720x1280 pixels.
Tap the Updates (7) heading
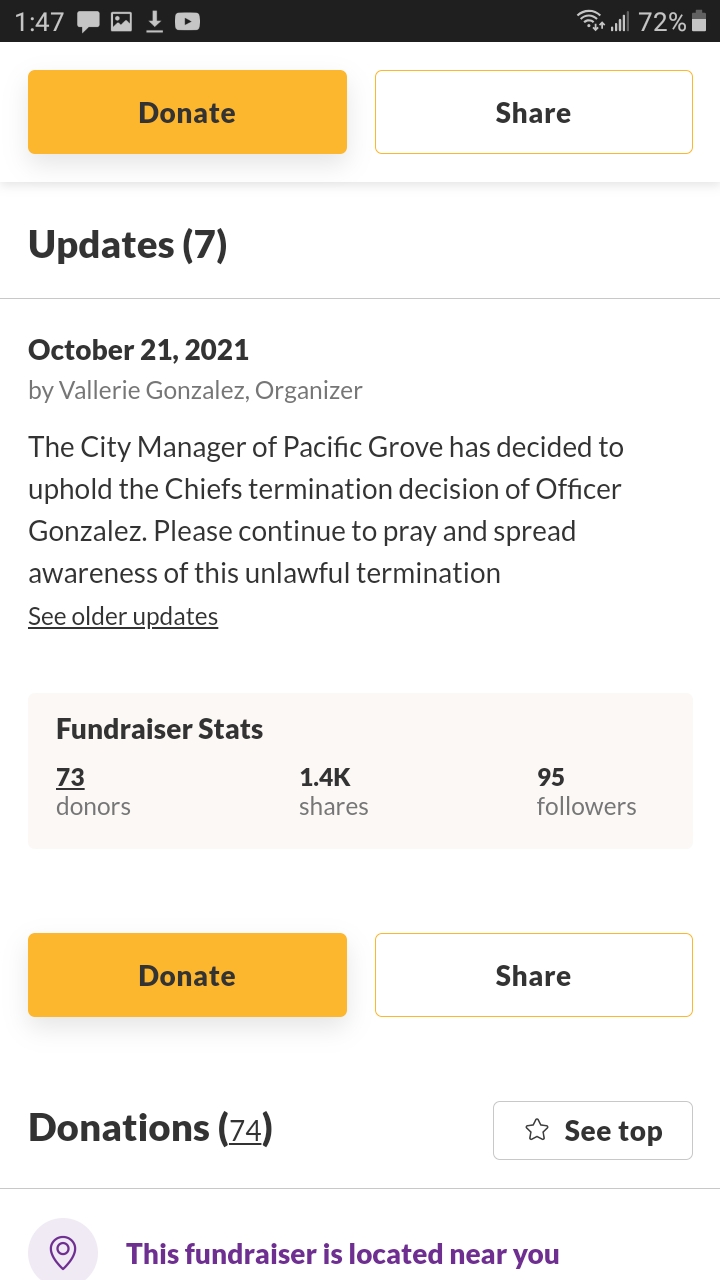pyautogui.click(x=128, y=244)
